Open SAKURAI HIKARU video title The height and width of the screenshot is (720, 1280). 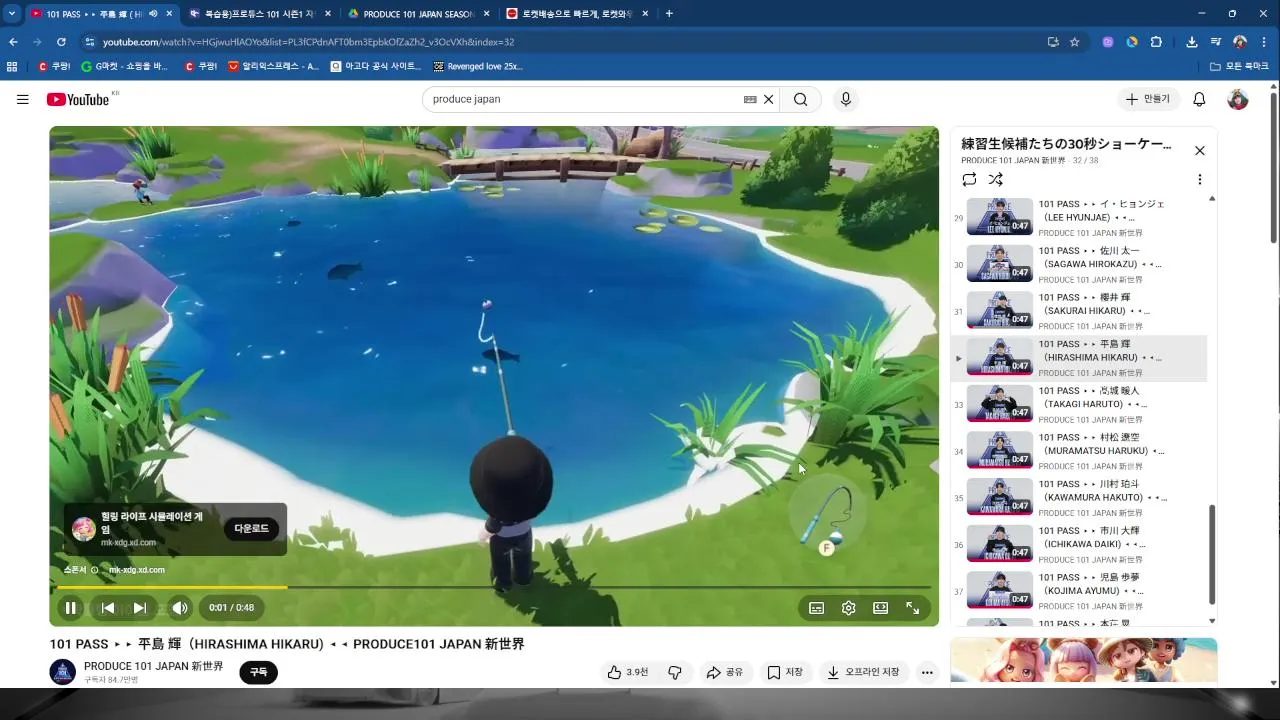tap(1095, 304)
